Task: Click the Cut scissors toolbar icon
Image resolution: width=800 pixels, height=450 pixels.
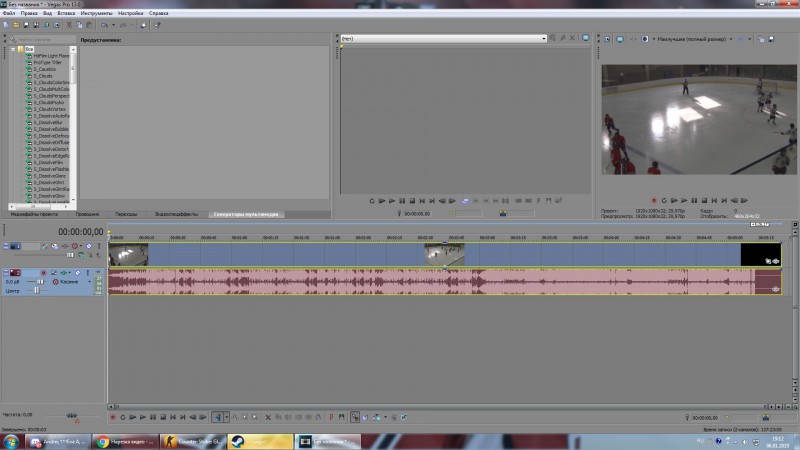Action: tap(69, 25)
